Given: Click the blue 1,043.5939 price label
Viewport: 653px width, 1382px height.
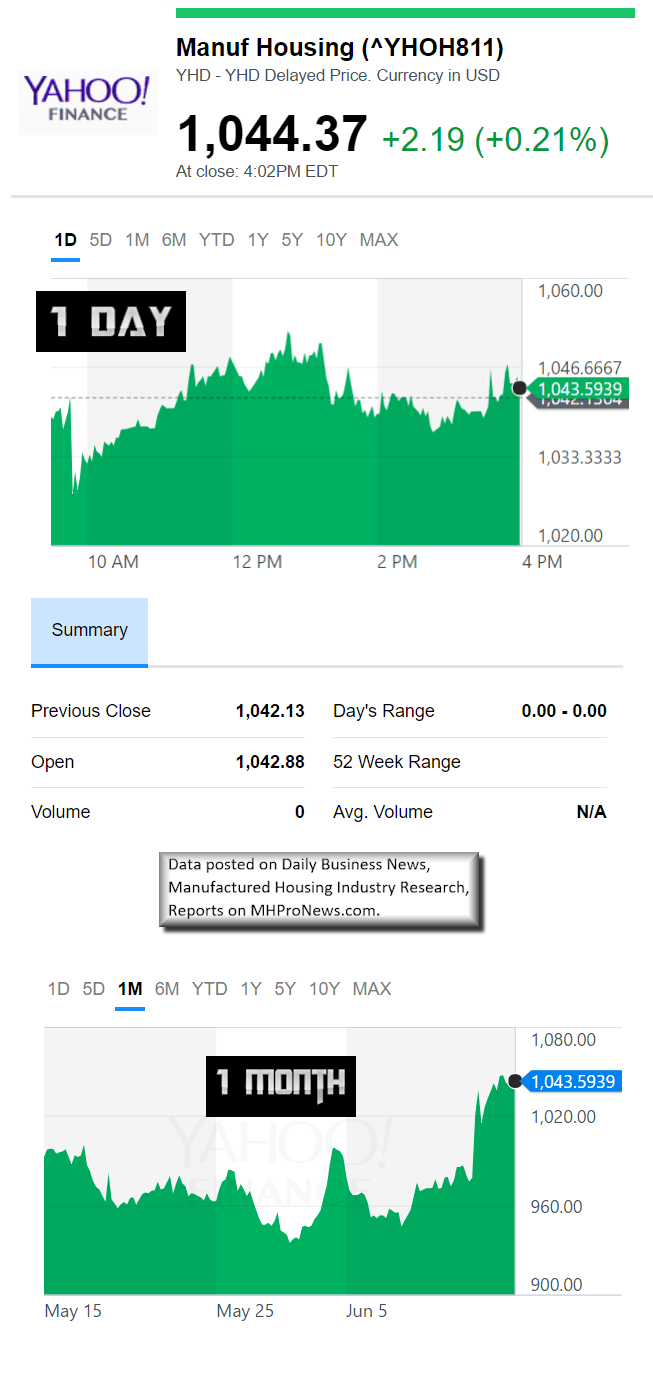Looking at the screenshot, I should tap(573, 1081).
